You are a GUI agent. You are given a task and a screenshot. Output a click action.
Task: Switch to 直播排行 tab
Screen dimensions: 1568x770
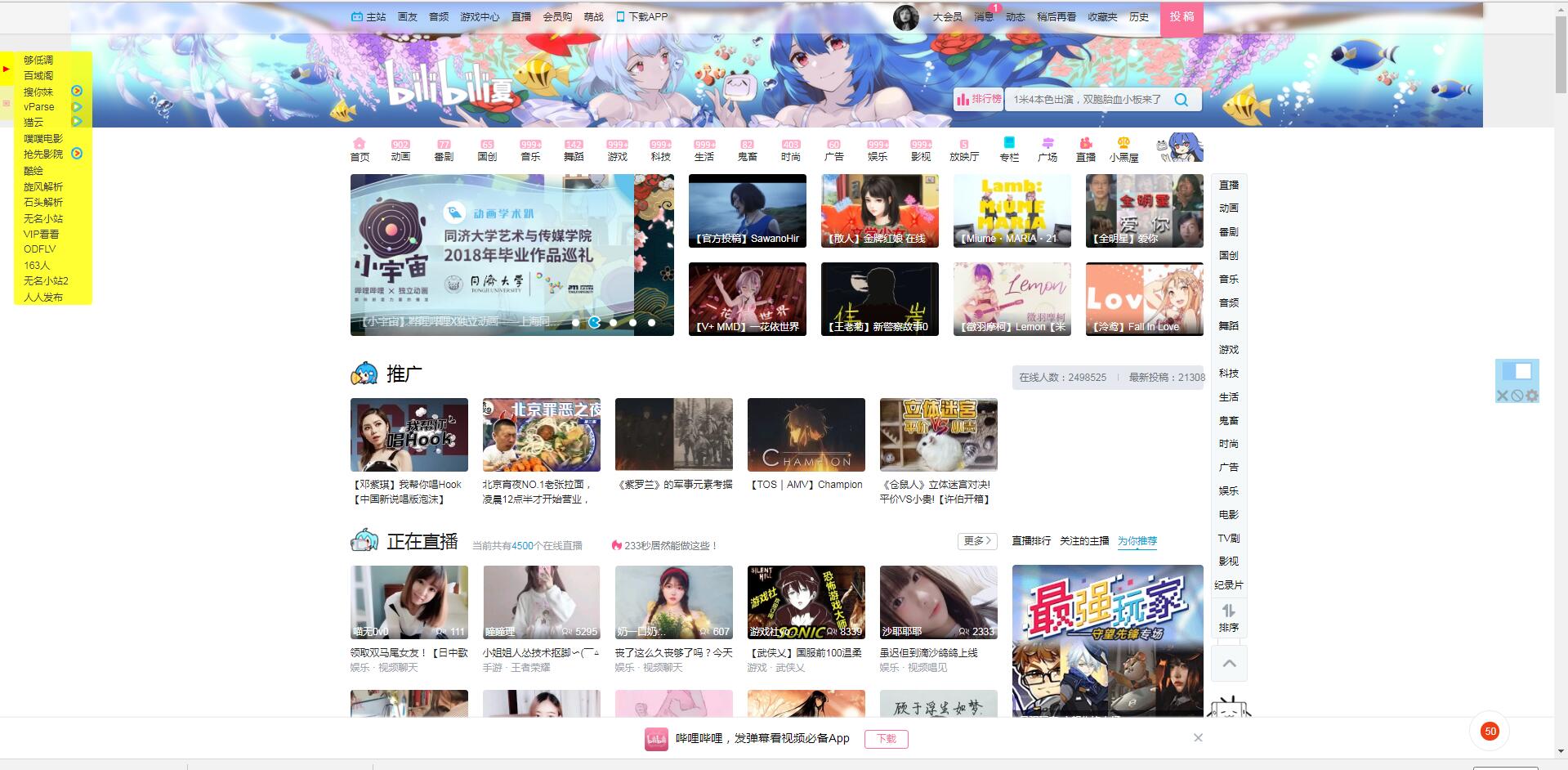[x=1031, y=541]
